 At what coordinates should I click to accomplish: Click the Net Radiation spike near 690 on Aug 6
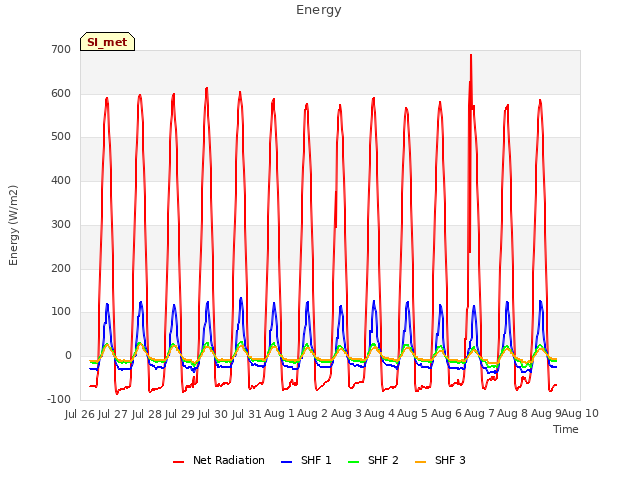tap(471, 56)
